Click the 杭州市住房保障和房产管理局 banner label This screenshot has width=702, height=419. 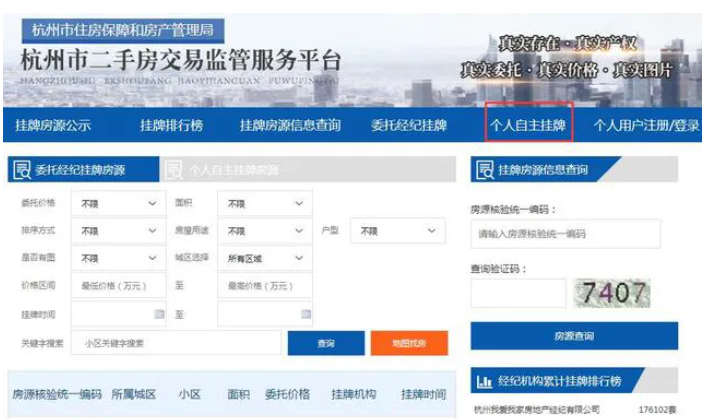point(123,30)
